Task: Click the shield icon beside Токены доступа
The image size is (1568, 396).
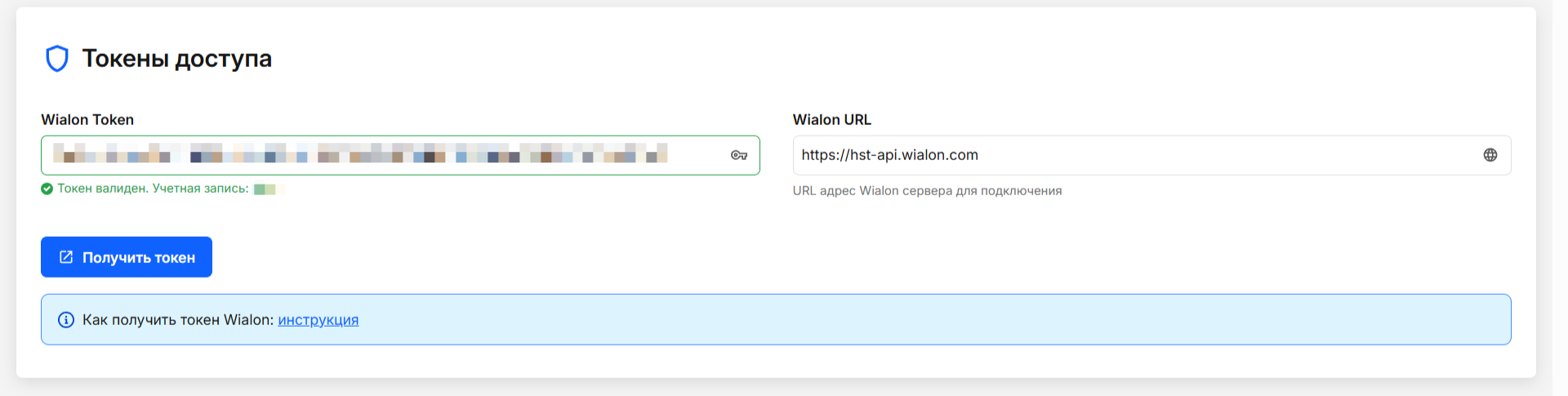Action: tap(56, 59)
